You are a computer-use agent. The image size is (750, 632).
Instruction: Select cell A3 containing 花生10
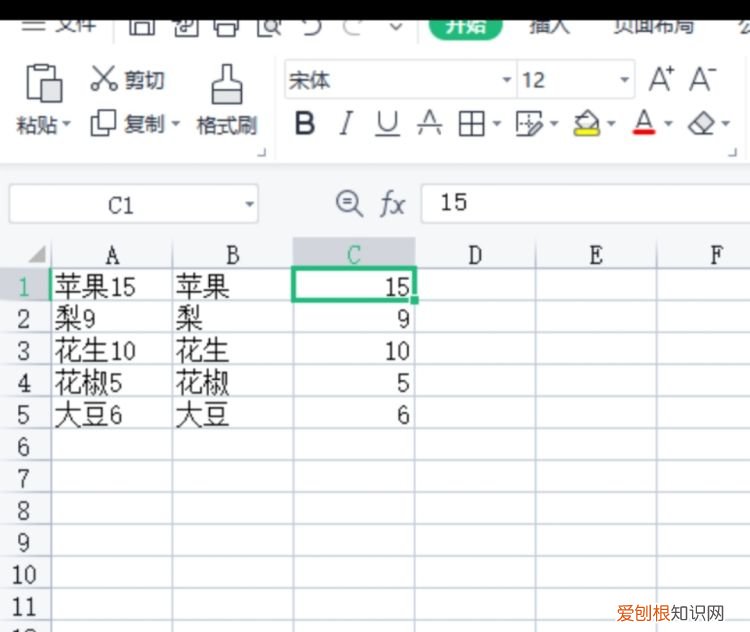coord(112,350)
